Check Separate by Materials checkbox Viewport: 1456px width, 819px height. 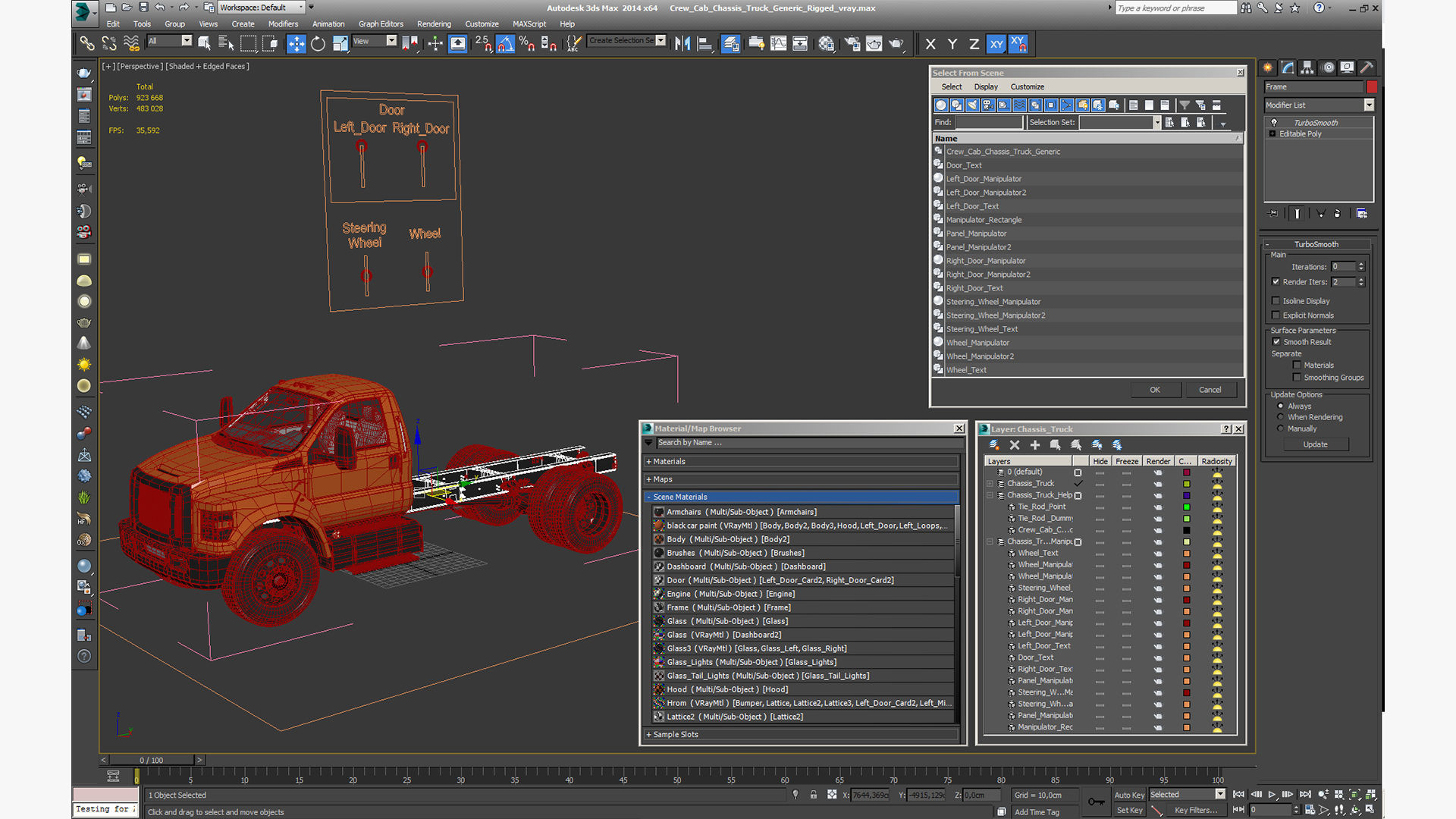(x=1297, y=366)
